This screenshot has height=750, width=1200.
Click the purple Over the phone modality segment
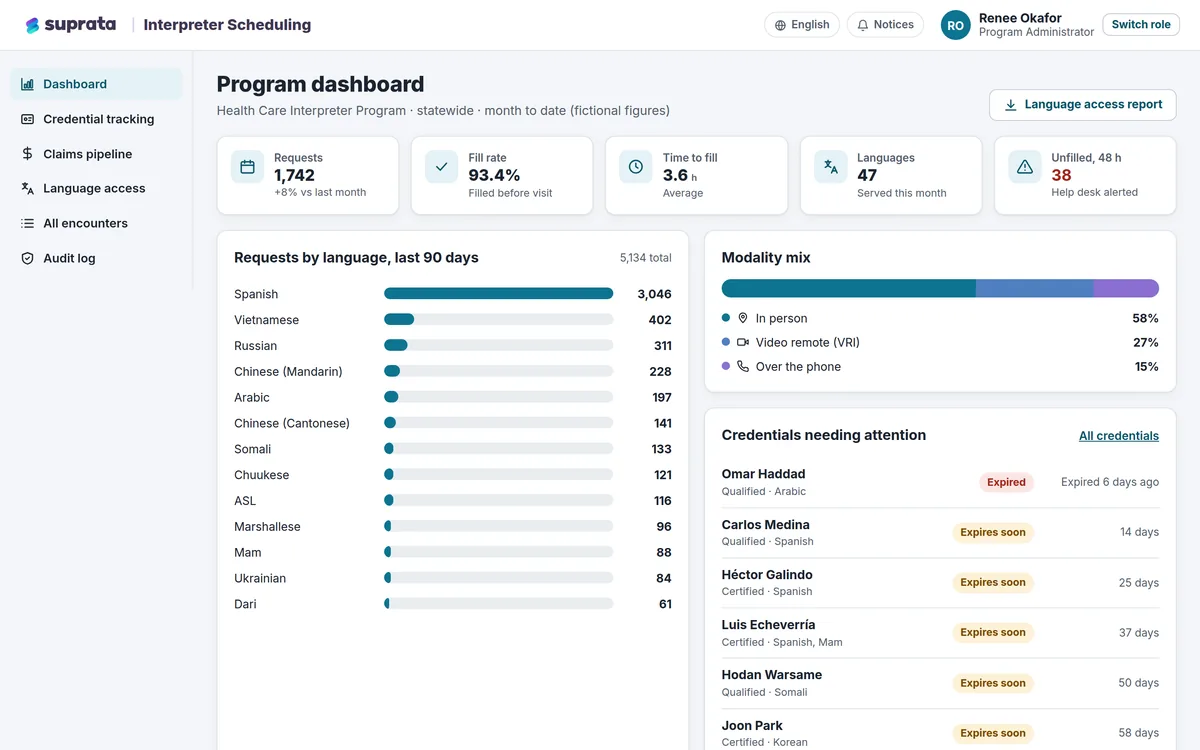pos(1126,288)
